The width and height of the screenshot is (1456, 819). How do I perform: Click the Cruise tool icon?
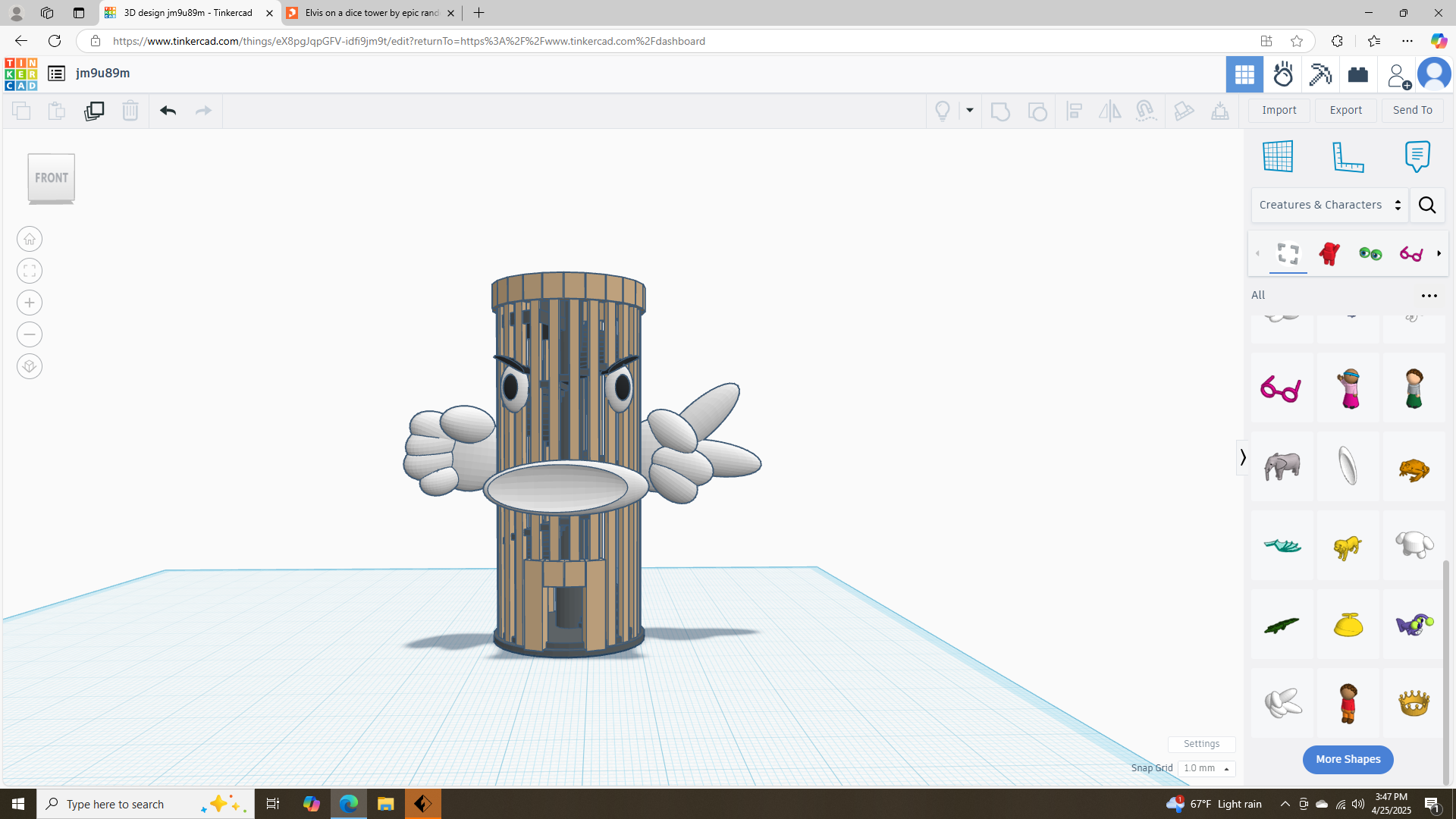[x=1146, y=111]
